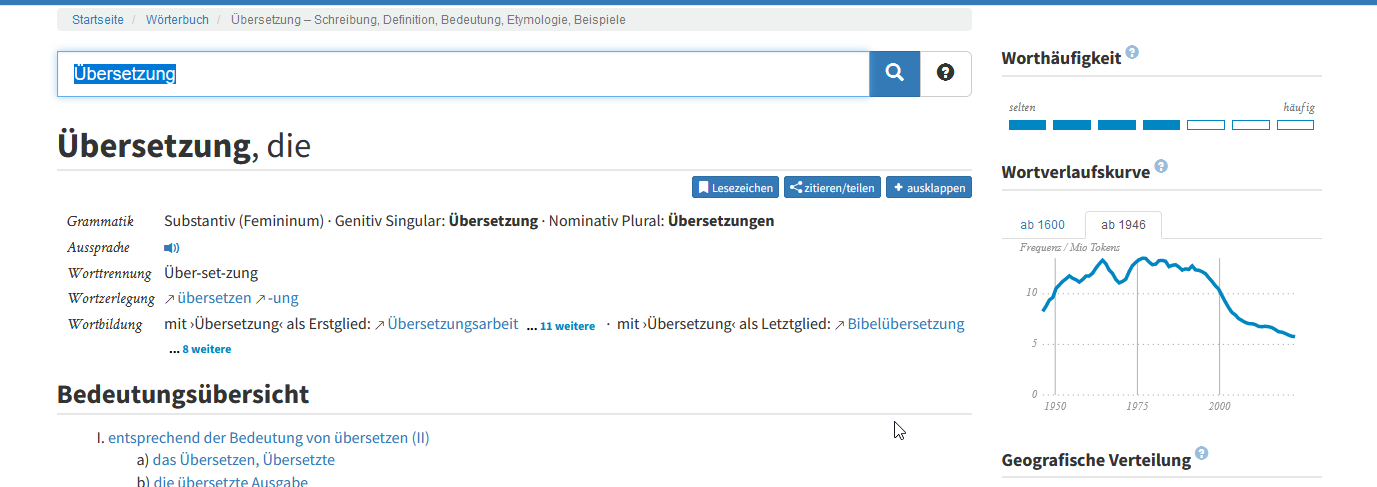Click the 'häufig' scale label
This screenshot has width=1377, height=487.
pos(1299,107)
